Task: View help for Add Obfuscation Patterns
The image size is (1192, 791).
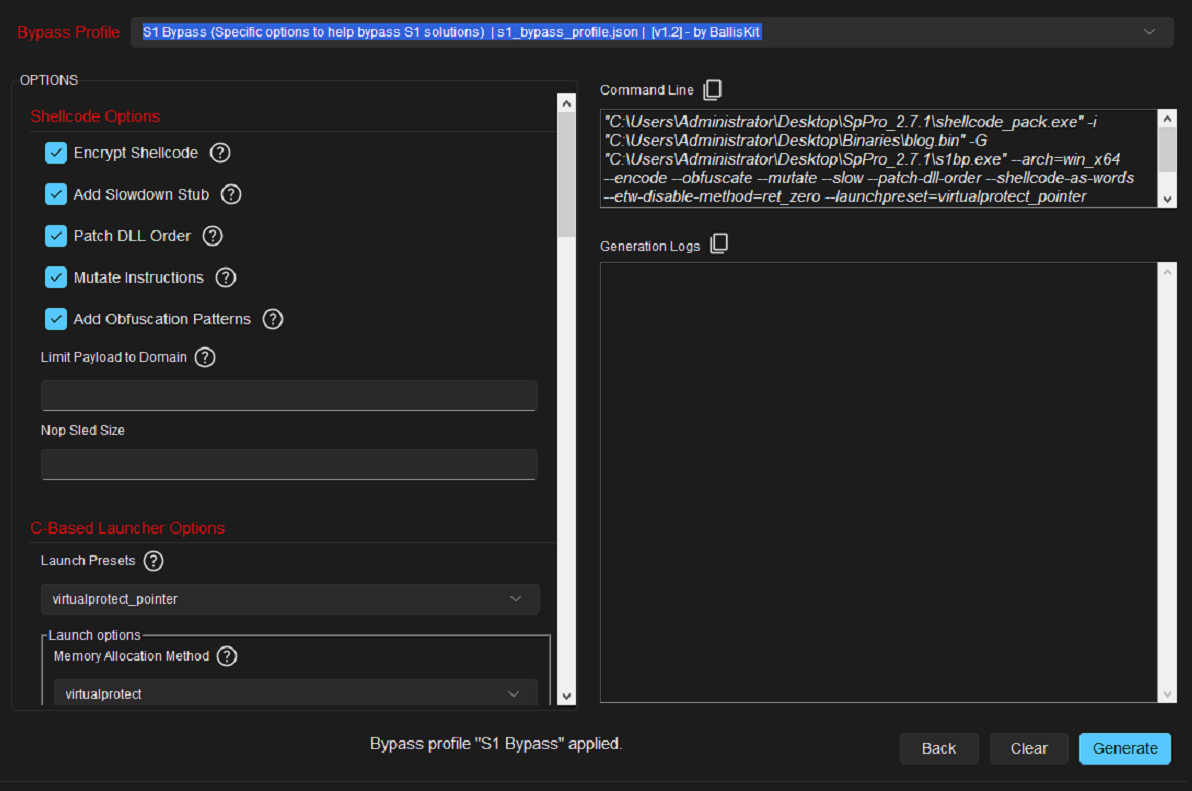Action: (x=273, y=319)
